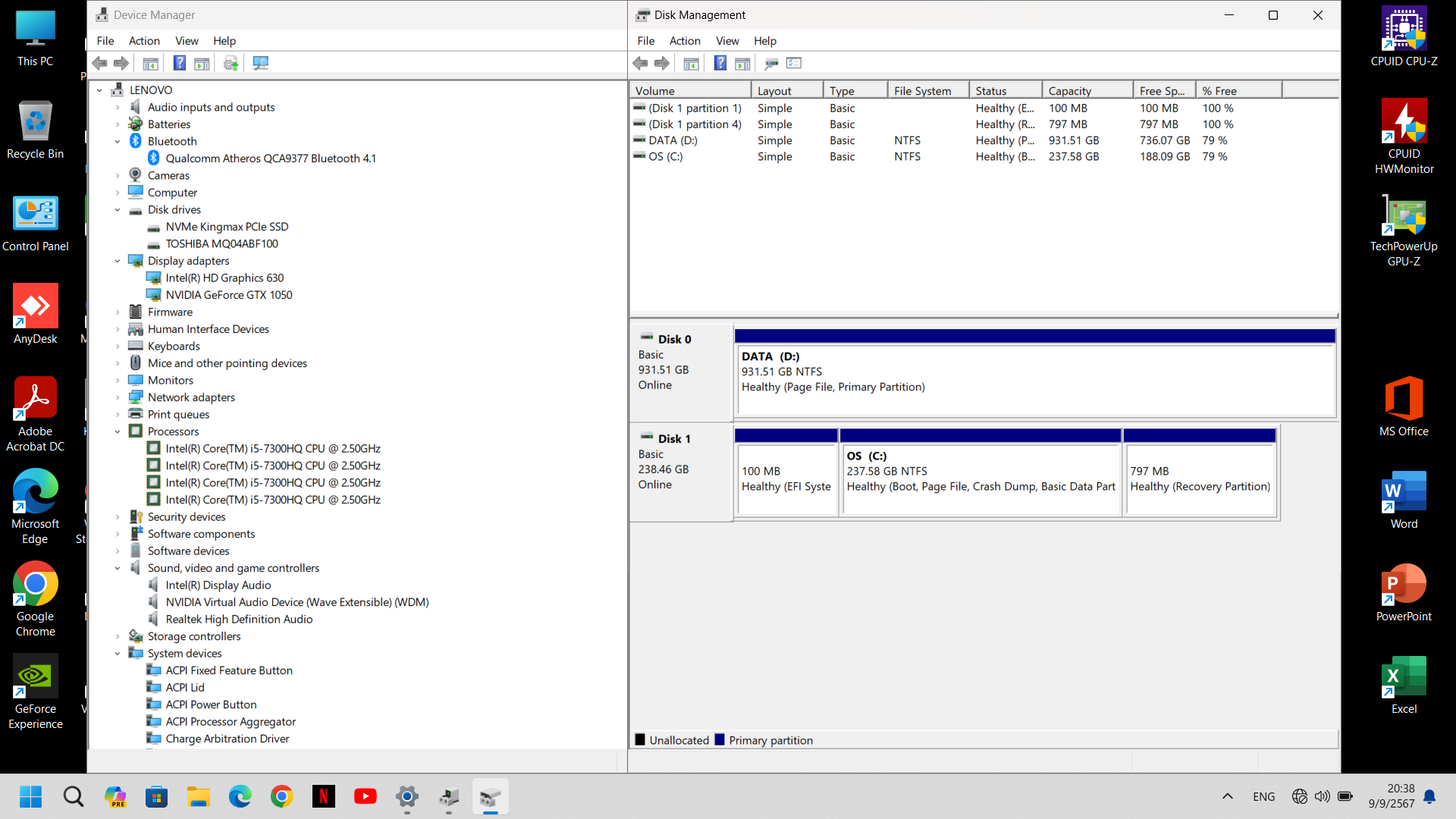The image size is (1456, 819).
Task: Open volume control in system tray
Action: click(1323, 796)
